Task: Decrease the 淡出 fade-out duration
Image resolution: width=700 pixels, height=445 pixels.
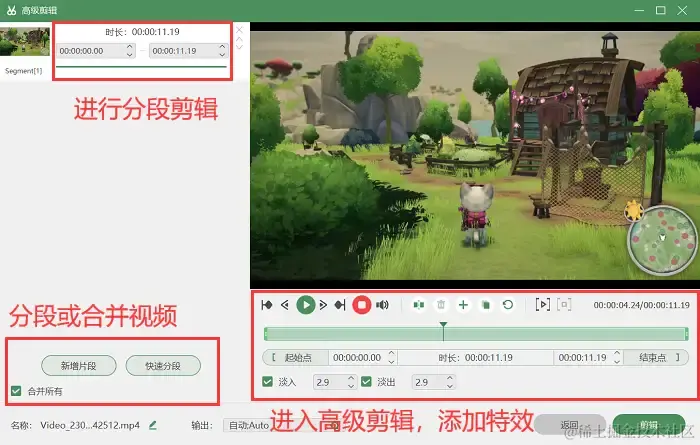Action: [450, 386]
